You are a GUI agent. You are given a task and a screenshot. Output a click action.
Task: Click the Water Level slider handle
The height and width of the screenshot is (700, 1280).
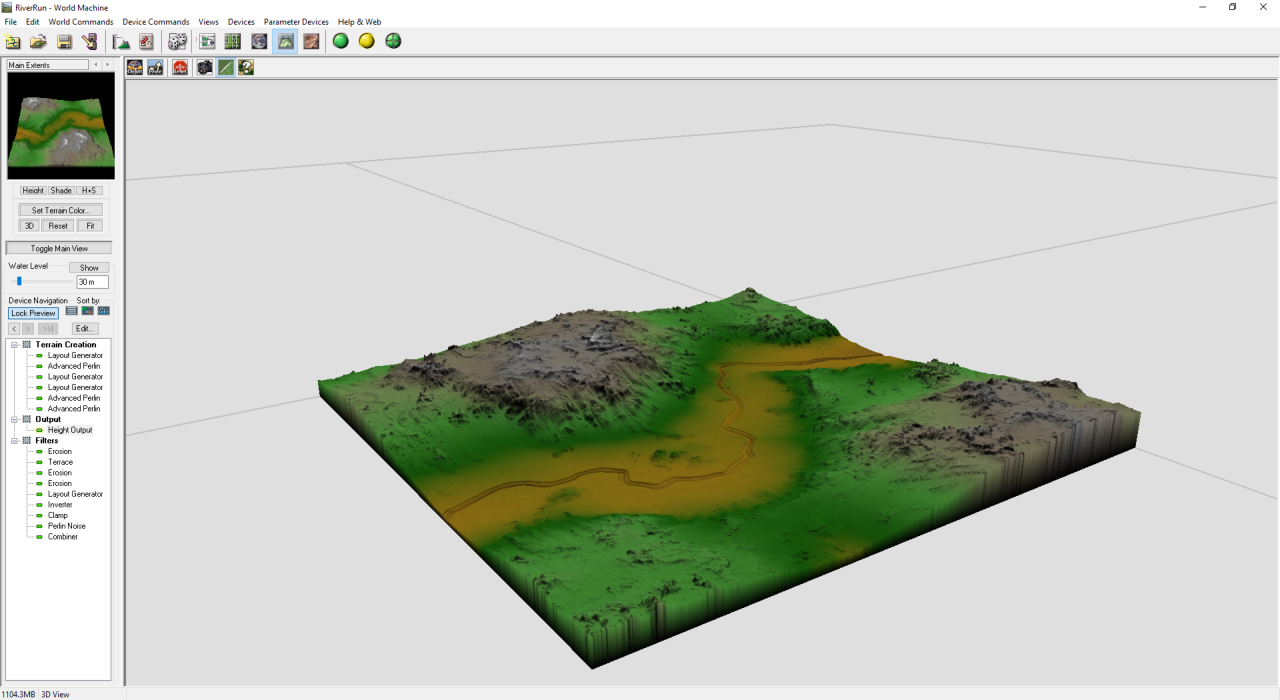click(x=19, y=282)
